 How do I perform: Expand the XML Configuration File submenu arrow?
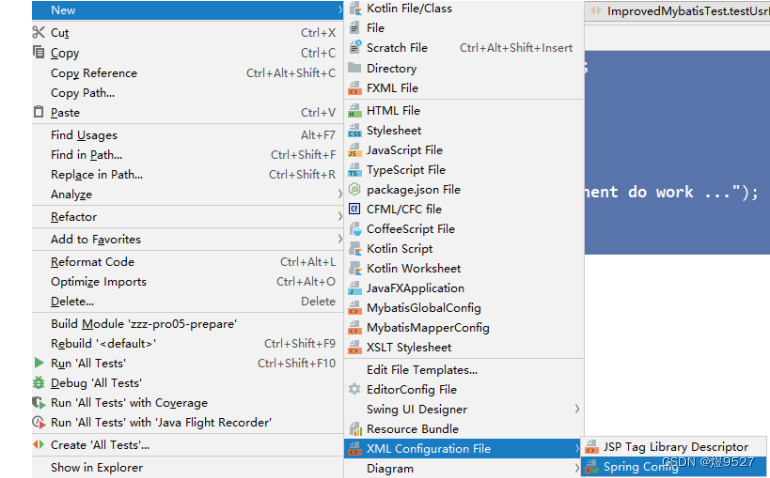click(577, 448)
